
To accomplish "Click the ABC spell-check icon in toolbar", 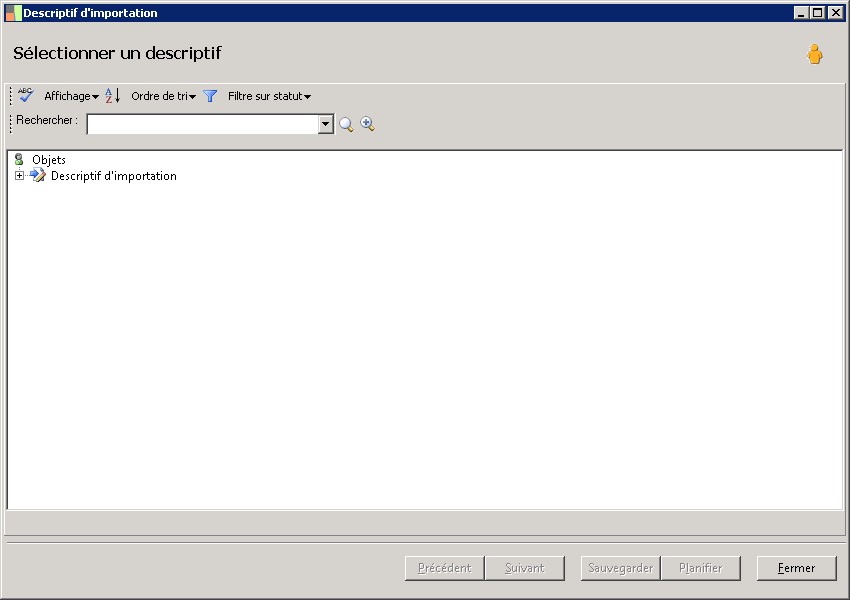I will click(25, 95).
